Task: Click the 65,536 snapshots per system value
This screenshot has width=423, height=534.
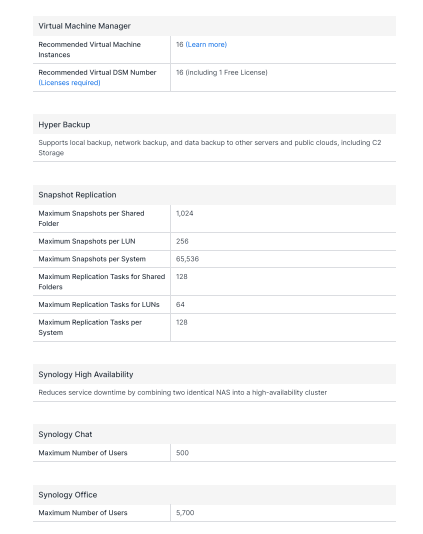Action: tap(187, 259)
